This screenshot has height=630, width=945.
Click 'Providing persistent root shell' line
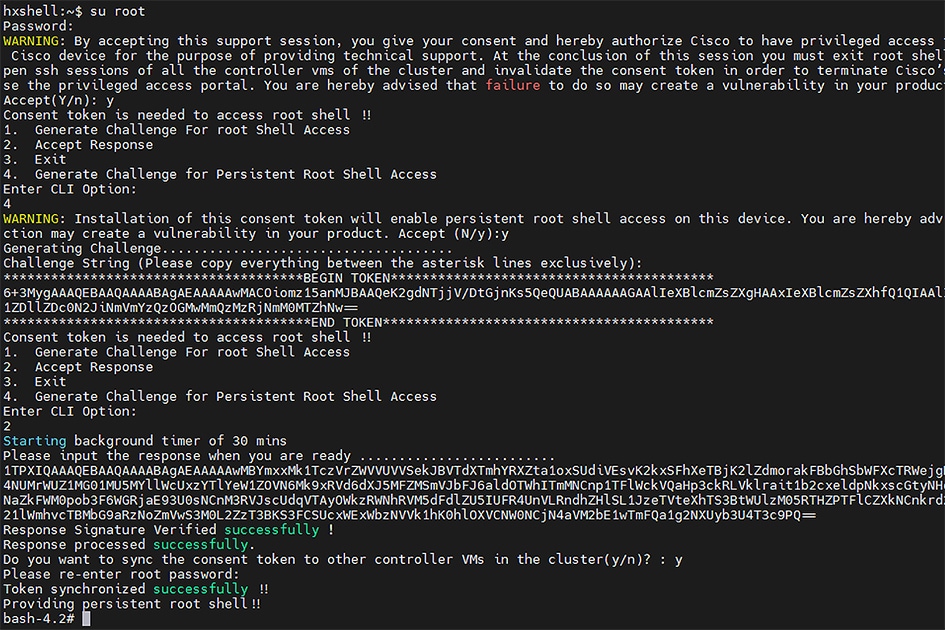(x=131, y=604)
